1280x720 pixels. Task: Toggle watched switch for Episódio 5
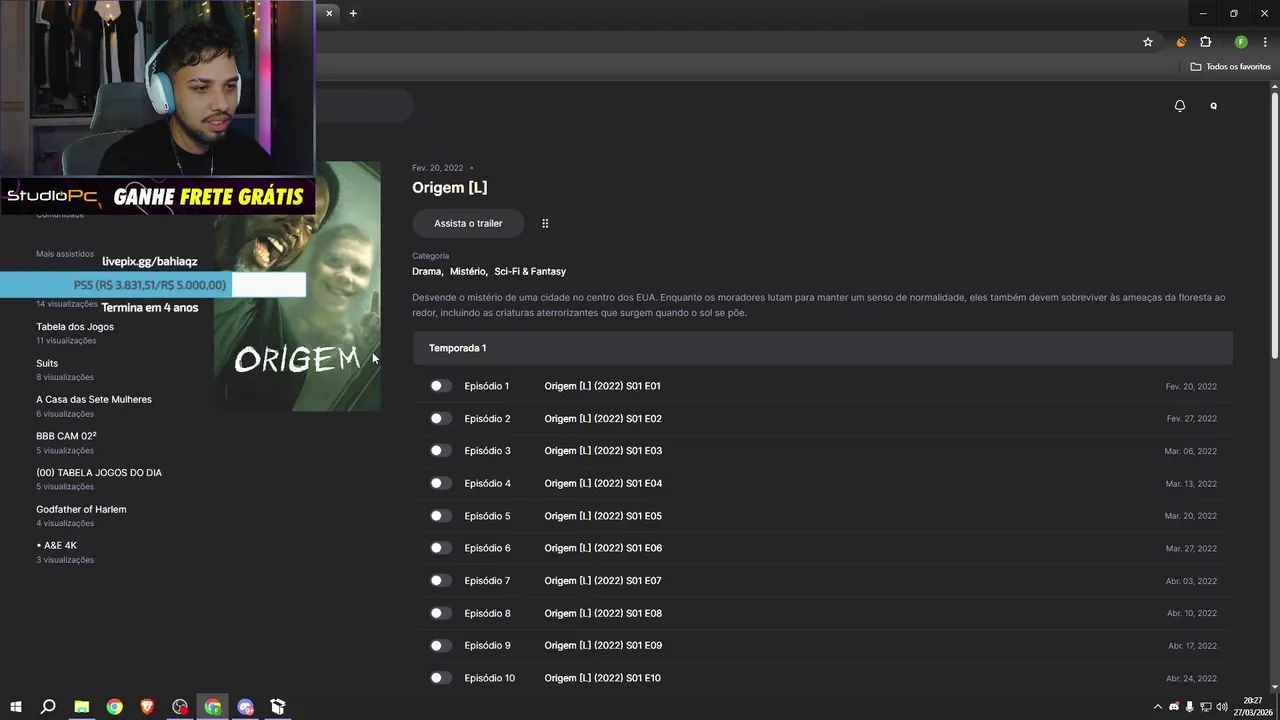click(440, 516)
